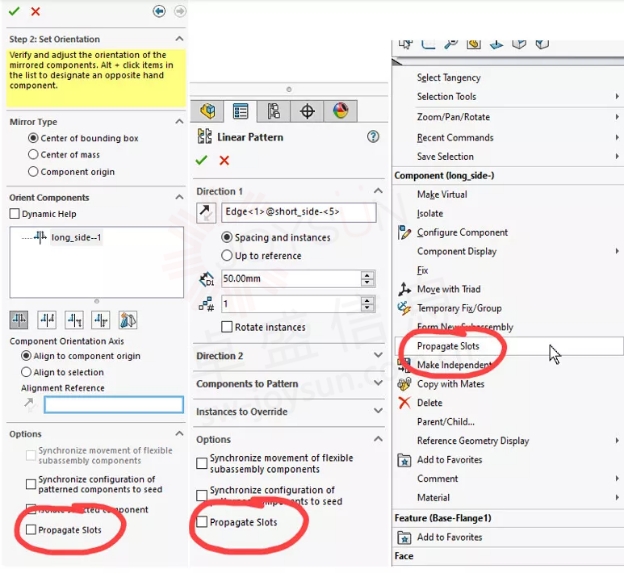The width and height of the screenshot is (624, 574).
Task: Expand Components to Pattern section
Action: point(378,383)
